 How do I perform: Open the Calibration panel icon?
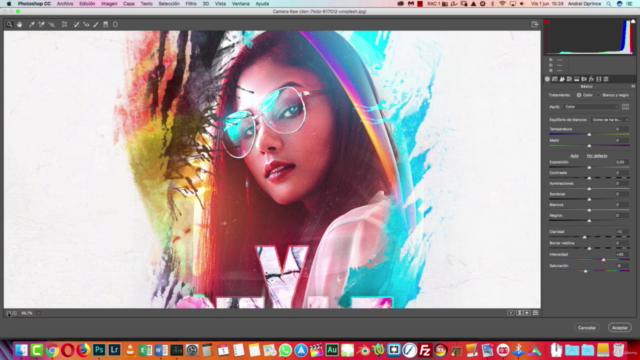(599, 79)
